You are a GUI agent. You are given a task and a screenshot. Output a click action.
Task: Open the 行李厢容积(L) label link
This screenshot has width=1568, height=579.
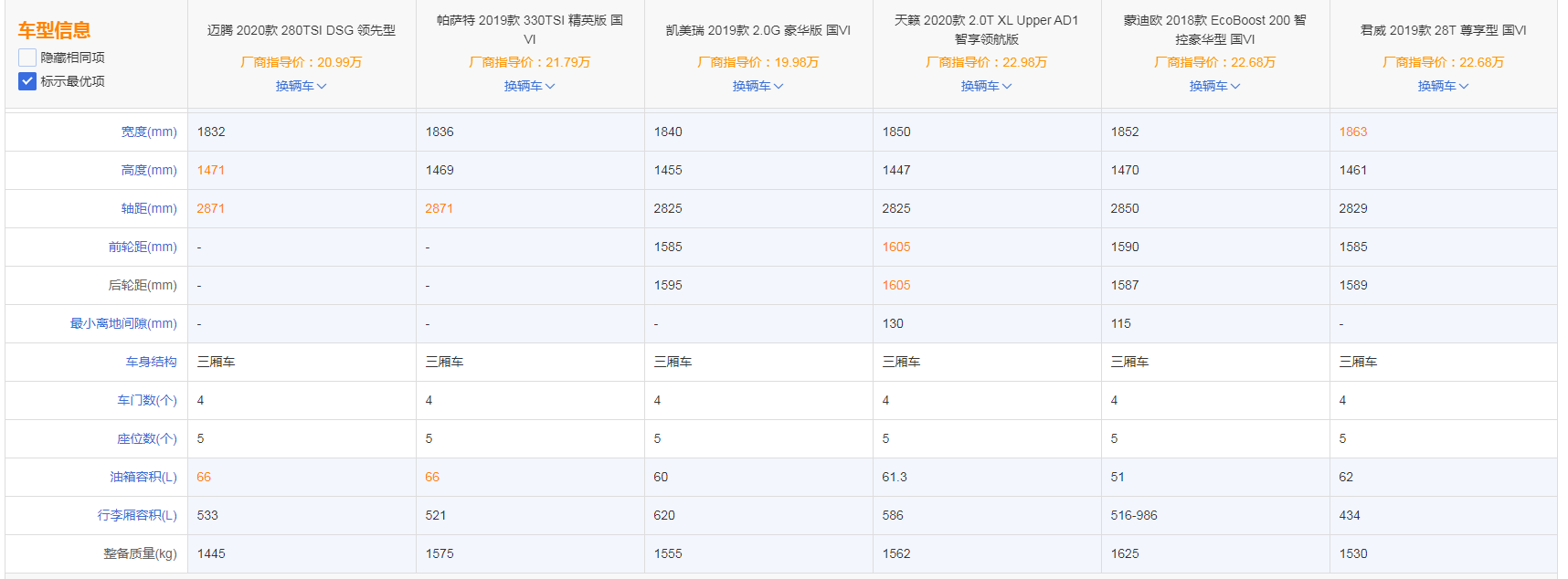click(137, 515)
